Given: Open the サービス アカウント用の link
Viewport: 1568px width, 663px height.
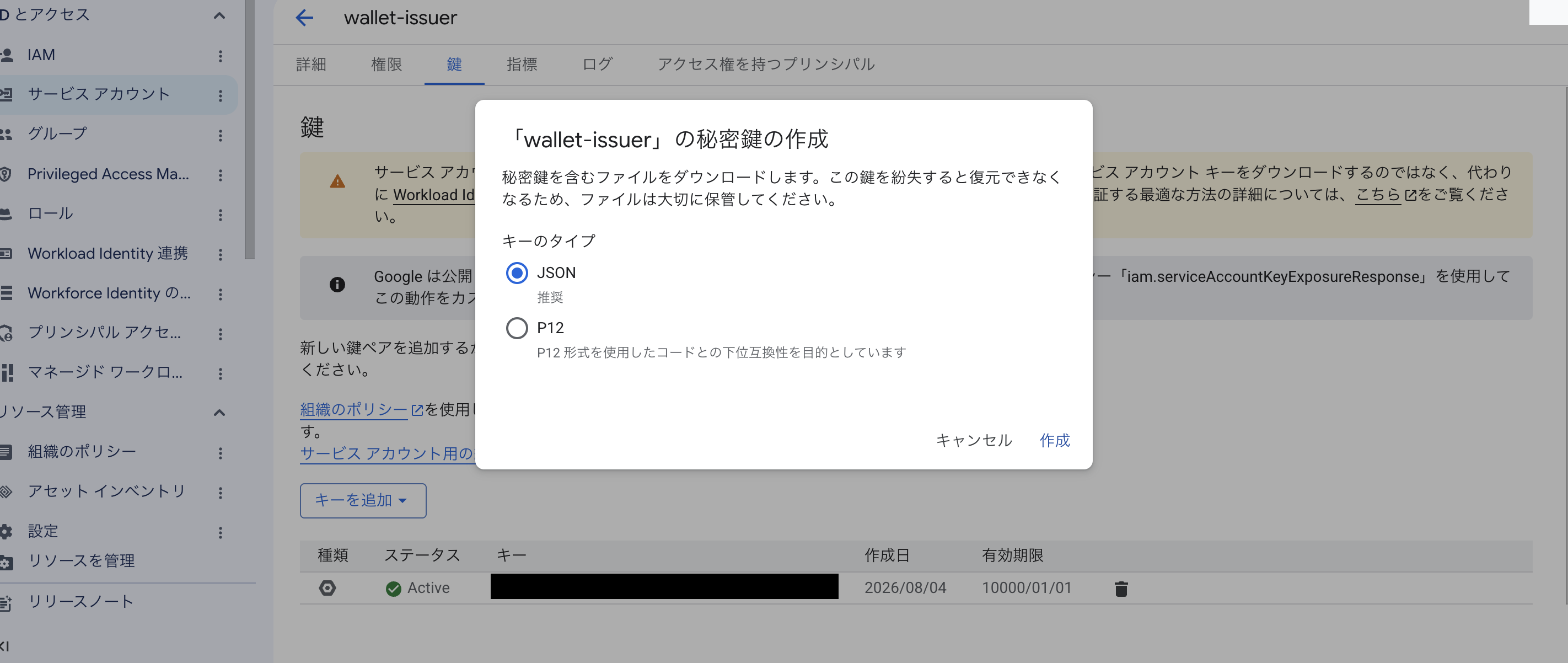Looking at the screenshot, I should (x=388, y=453).
